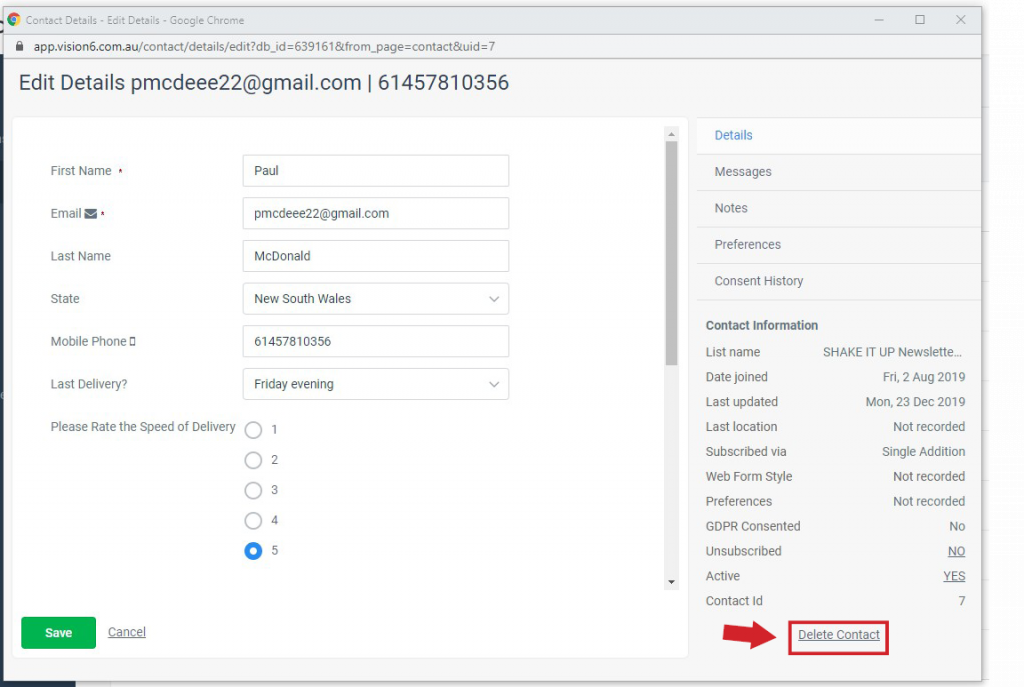Viewport: 1024px width, 687px height.
Task: Click the form scrollbar up arrow
Action: [671, 134]
